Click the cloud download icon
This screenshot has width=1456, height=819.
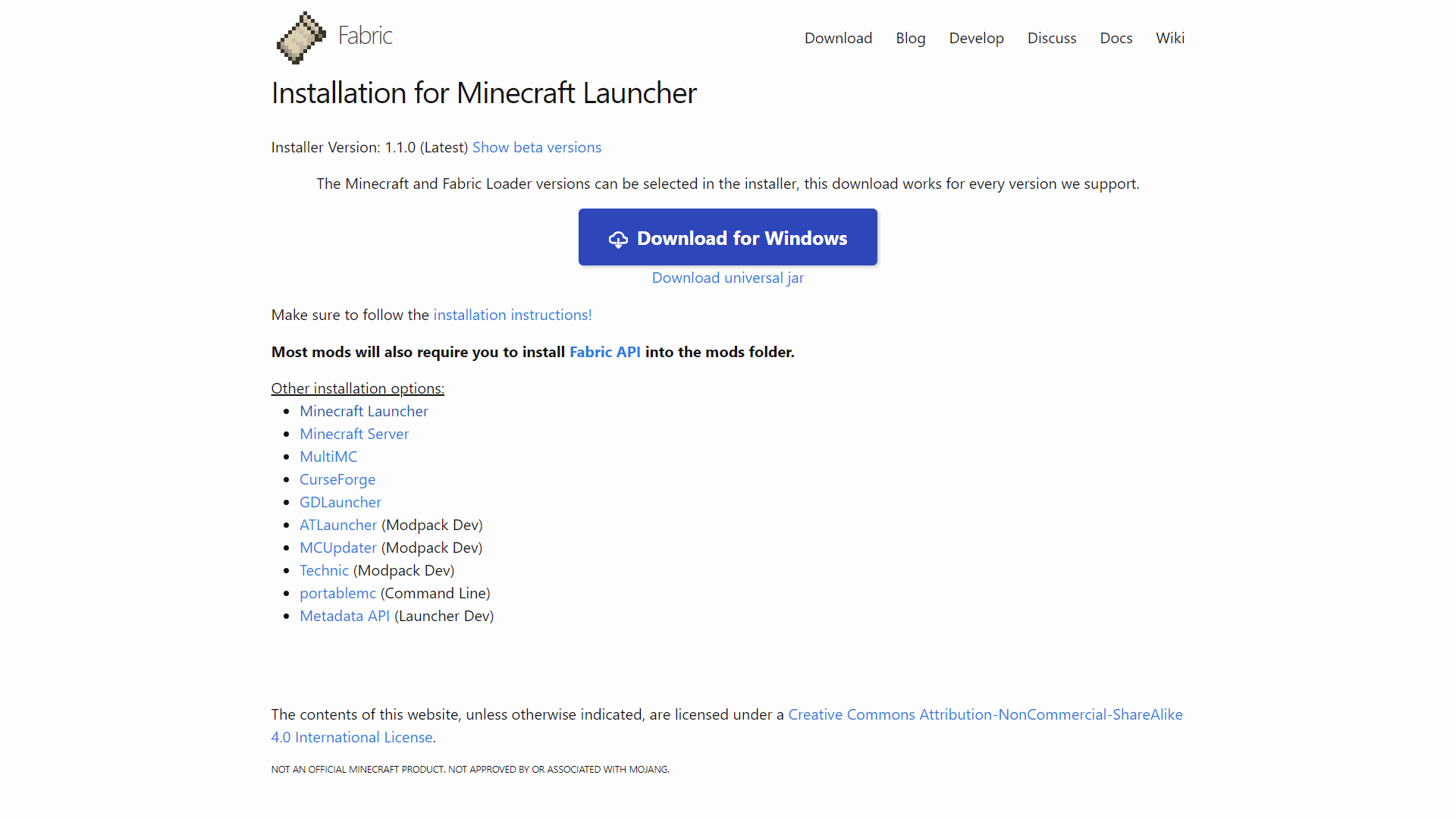(x=618, y=240)
